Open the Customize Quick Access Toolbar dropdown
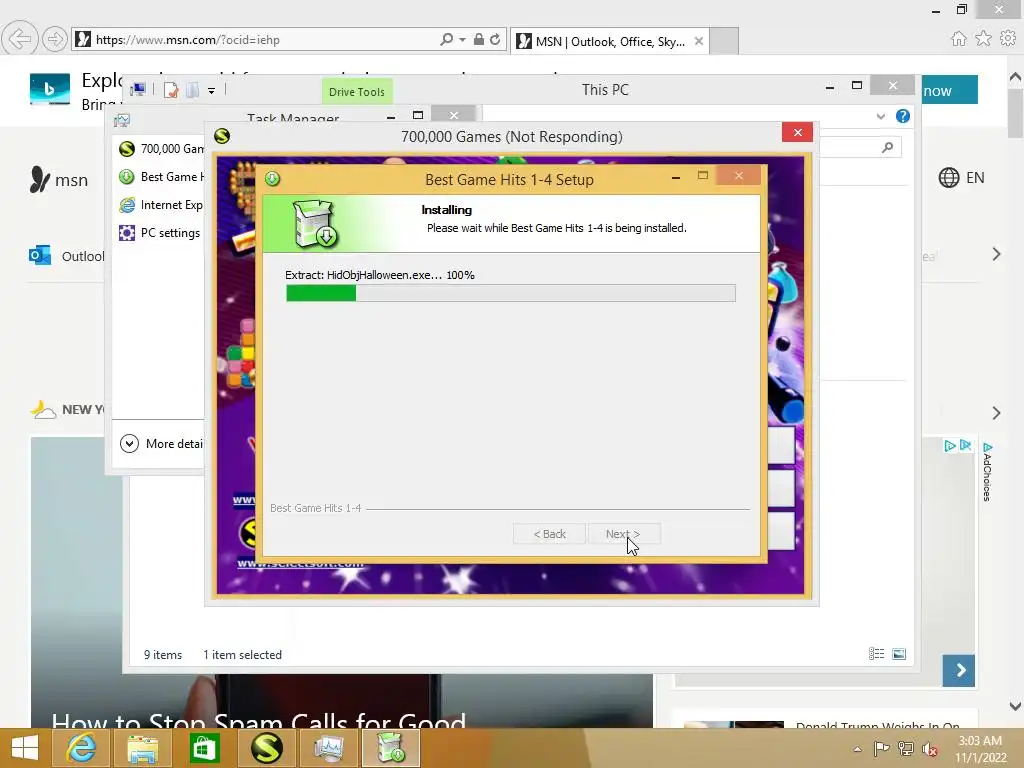This screenshot has height=768, width=1024. coord(212,91)
